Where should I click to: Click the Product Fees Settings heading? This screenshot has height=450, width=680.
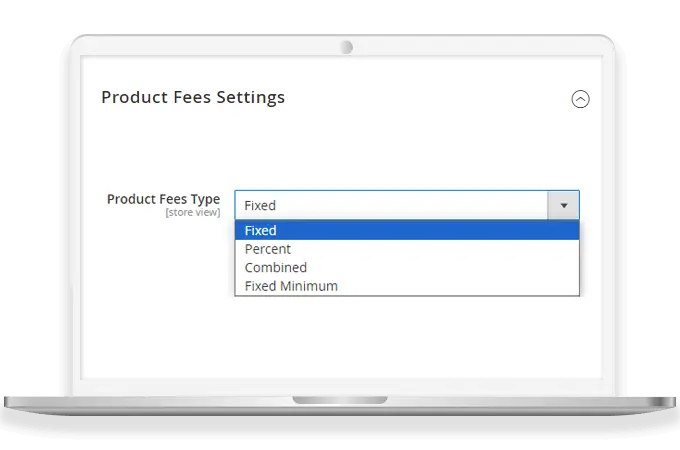(x=193, y=97)
